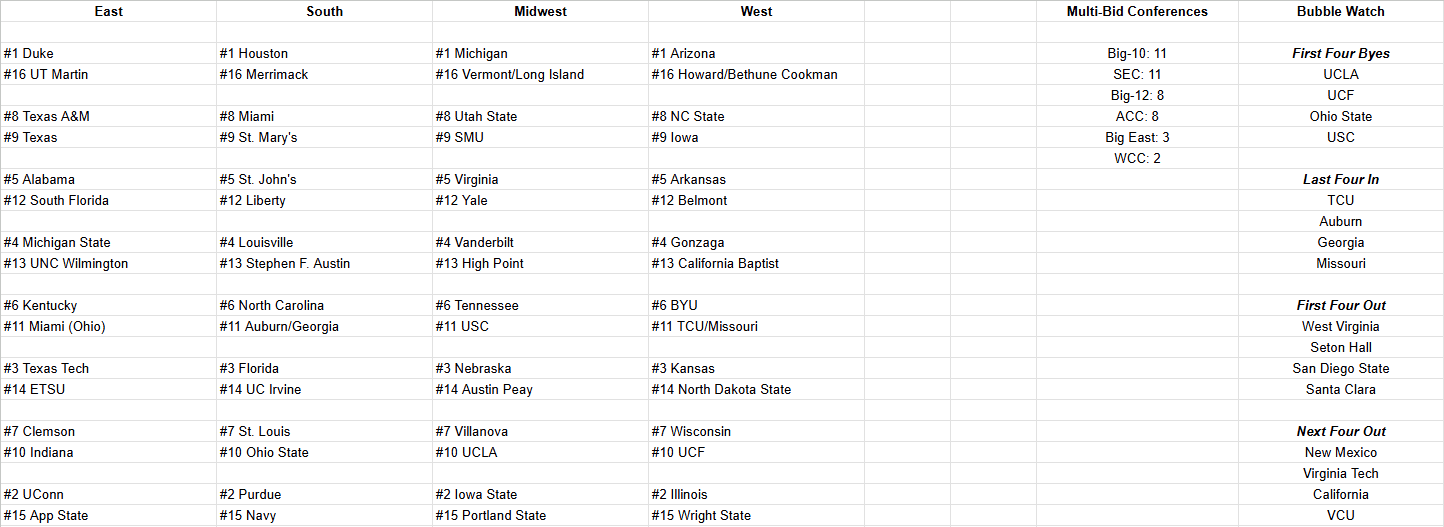Click the Last Four In heading cell
Viewport: 1444px width, 527px height.
pyautogui.click(x=1340, y=180)
